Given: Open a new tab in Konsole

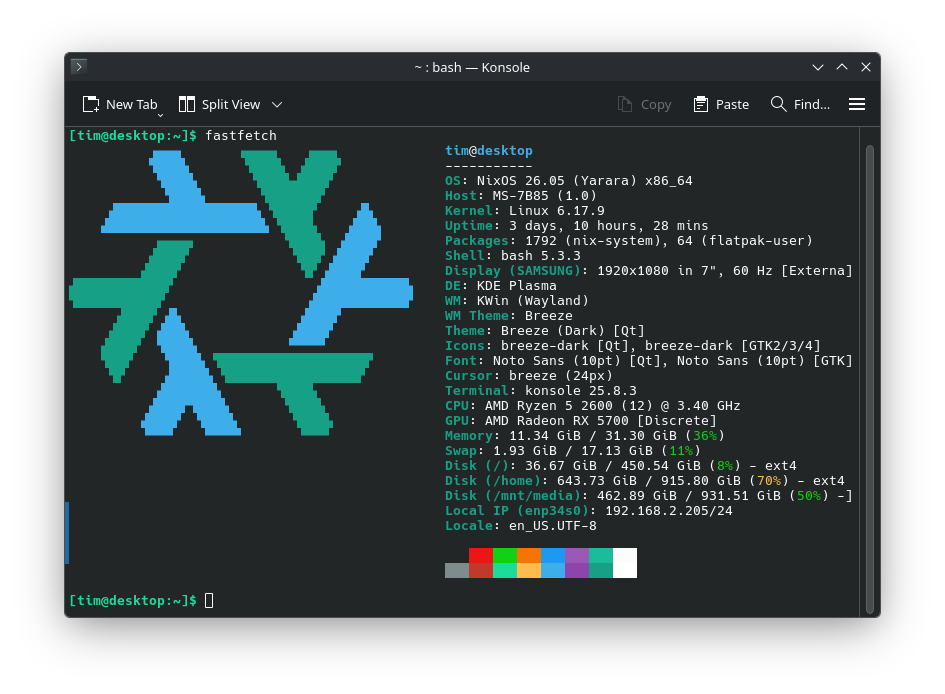Looking at the screenshot, I should [120, 104].
